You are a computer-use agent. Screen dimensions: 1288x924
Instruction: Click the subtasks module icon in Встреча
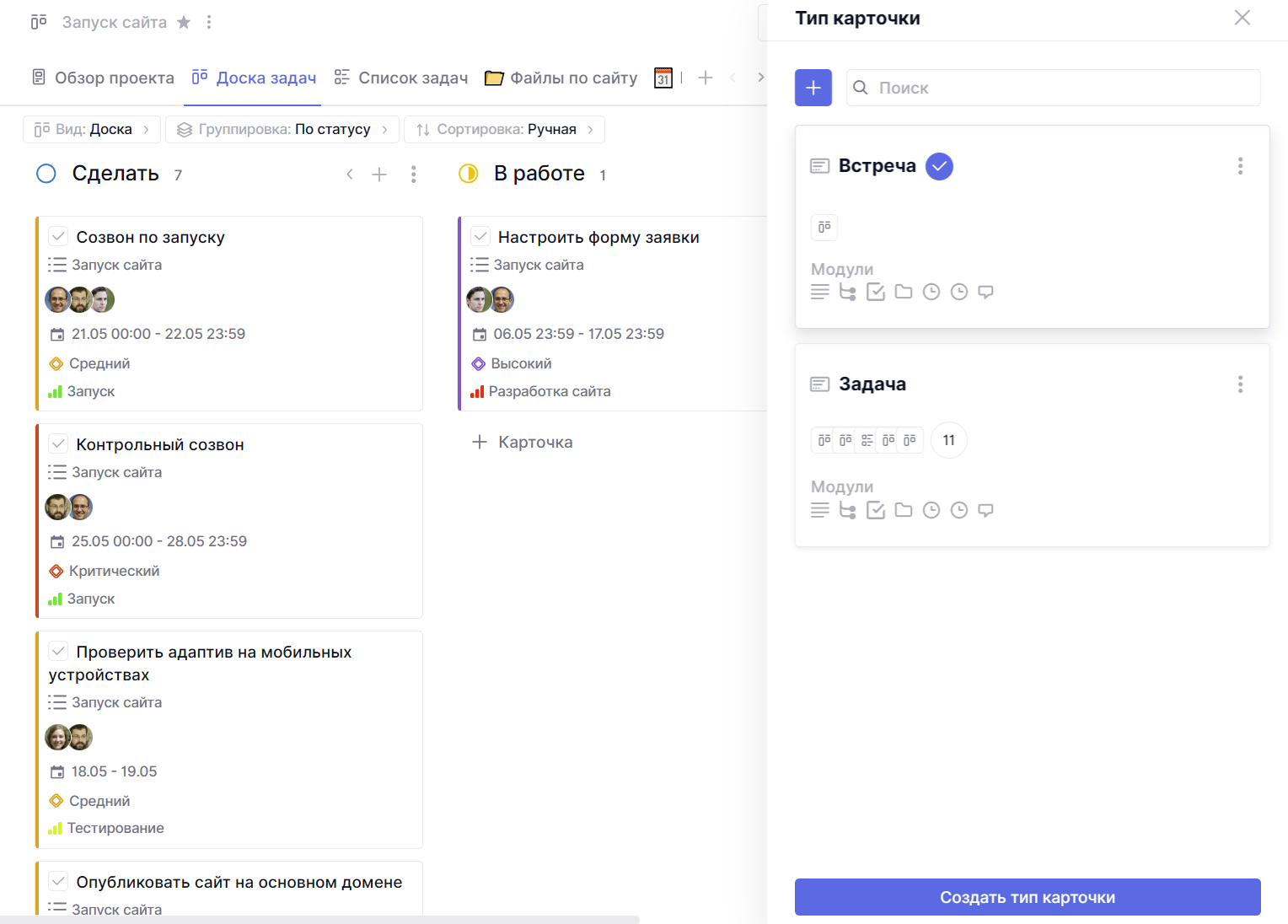(x=848, y=292)
